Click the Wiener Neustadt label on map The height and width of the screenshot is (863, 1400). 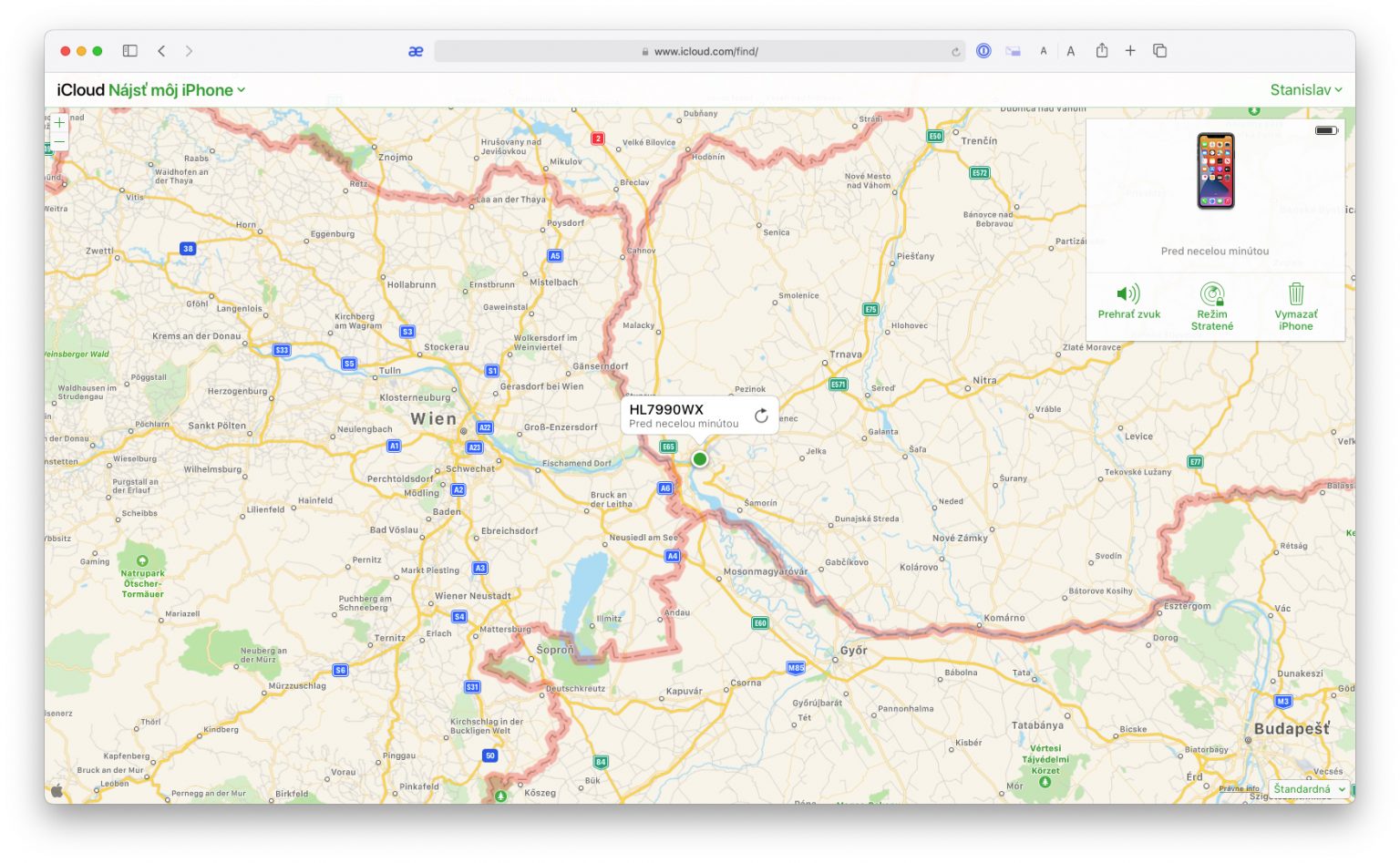pyautogui.click(x=473, y=596)
